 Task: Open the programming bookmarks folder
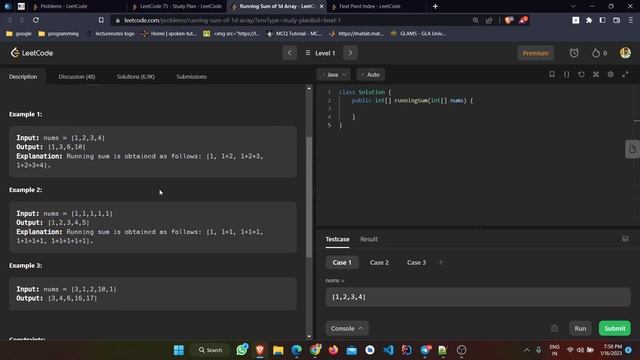click(x=58, y=33)
